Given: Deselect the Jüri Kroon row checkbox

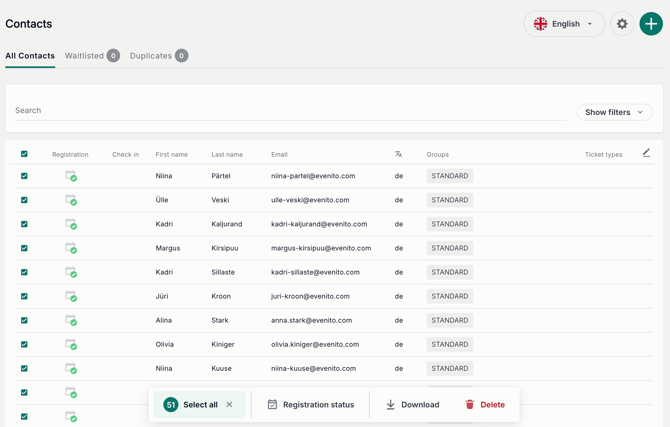Looking at the screenshot, I should point(24,296).
